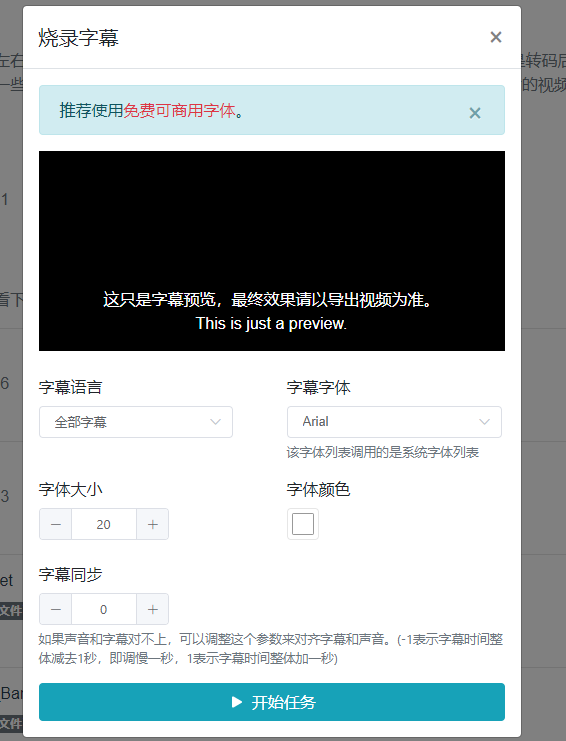Click the chevron arrow in the subtitle language dropdown
Image resolution: width=566 pixels, height=741 pixels.
tap(215, 422)
